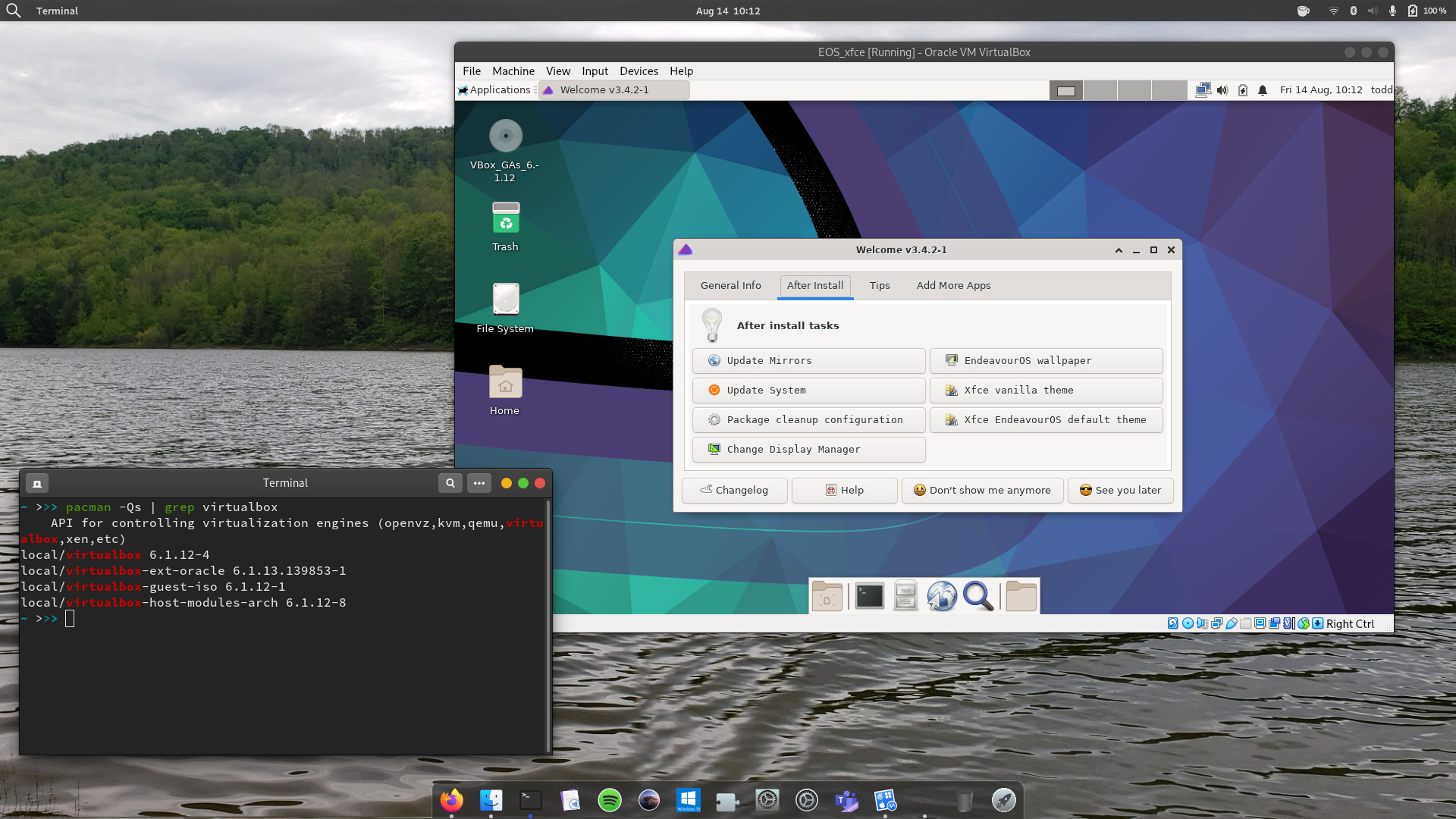Click the shared folders indicator in VirtualBox status bar
This screenshot has height=819, width=1456.
1246,623
